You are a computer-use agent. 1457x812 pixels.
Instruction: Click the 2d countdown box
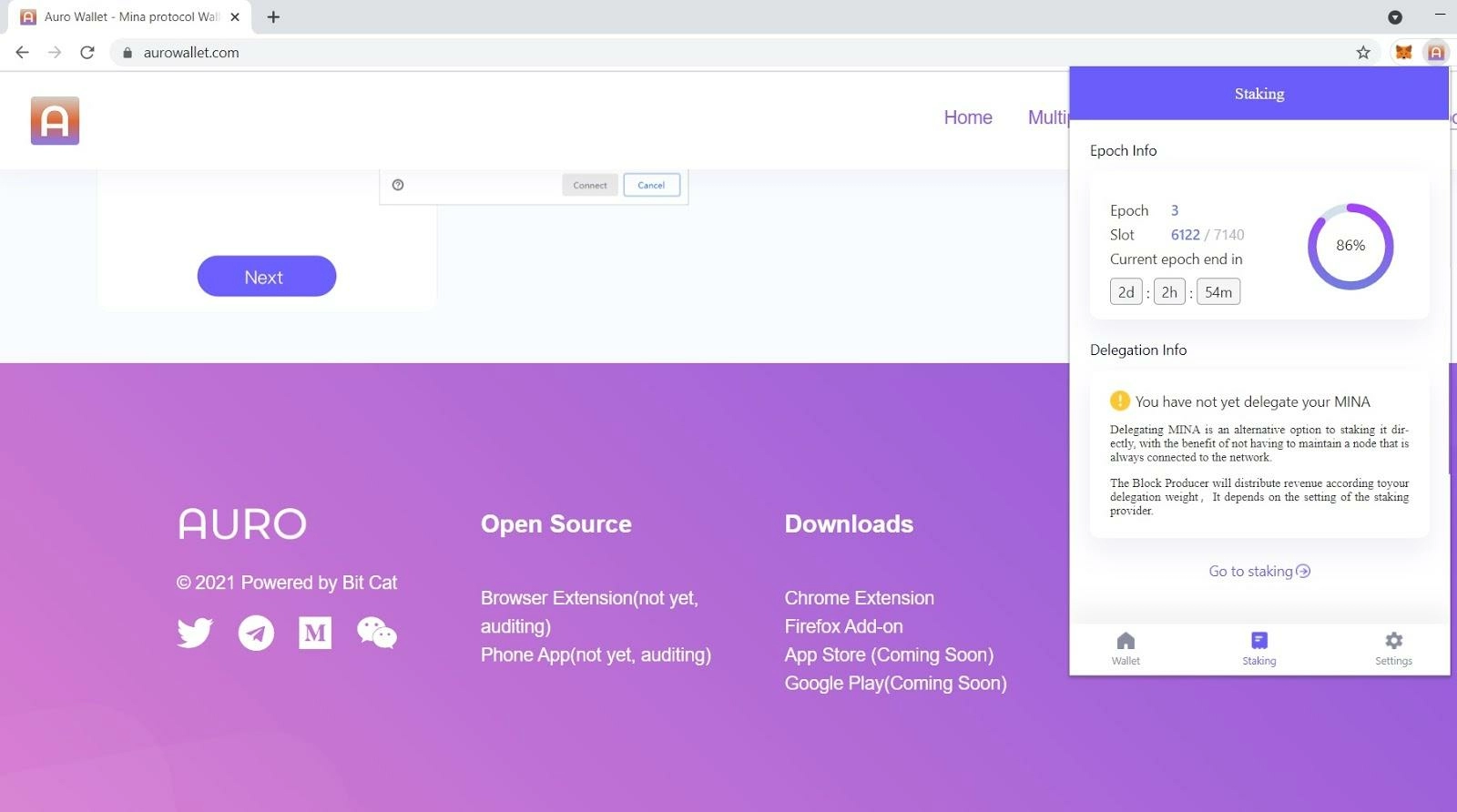tap(1126, 291)
